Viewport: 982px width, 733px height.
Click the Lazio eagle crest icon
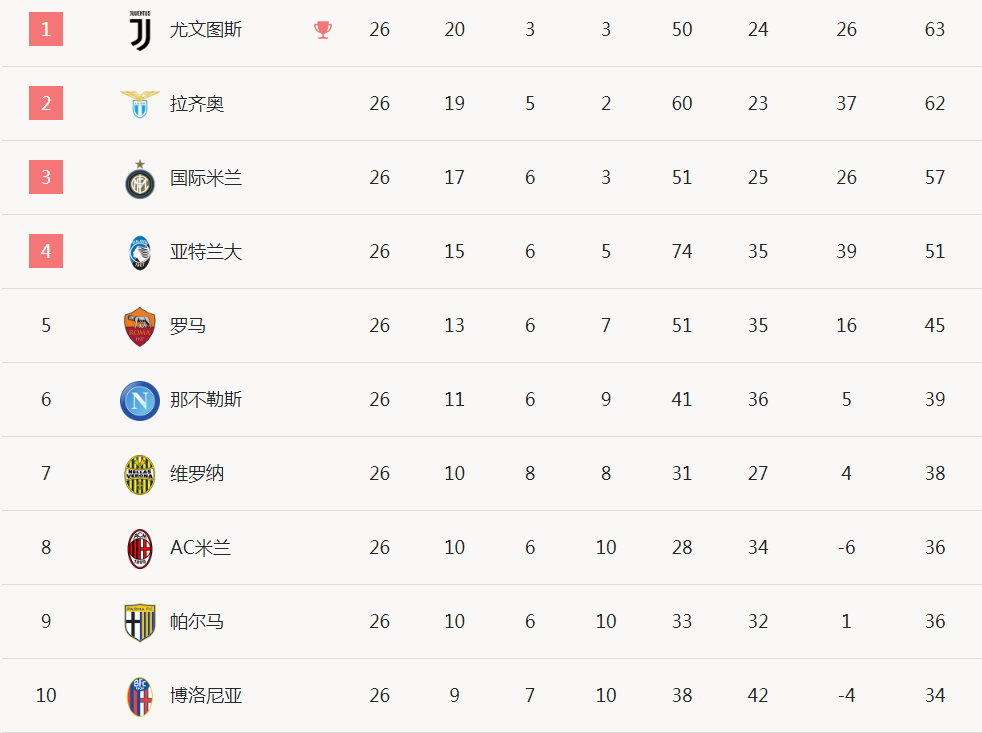(x=140, y=104)
